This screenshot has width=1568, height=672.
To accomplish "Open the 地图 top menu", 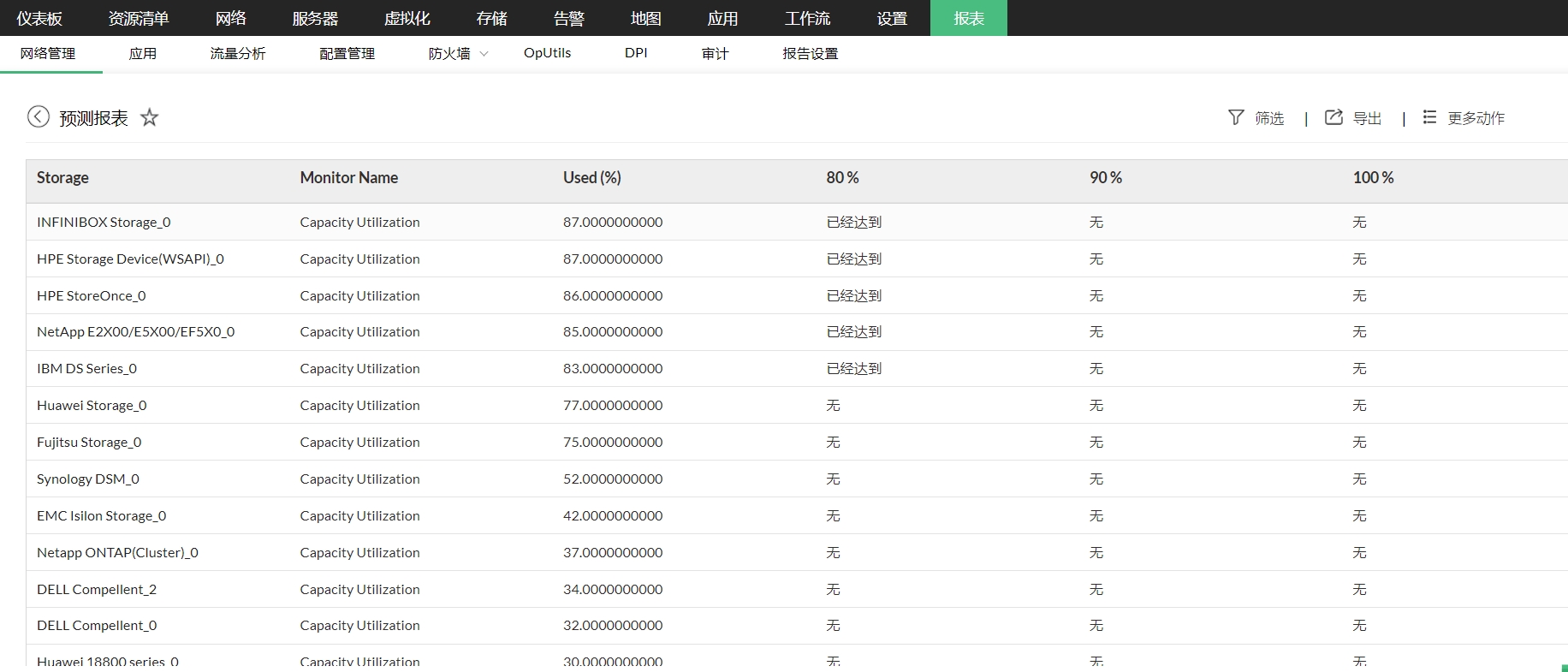I will click(x=646, y=18).
